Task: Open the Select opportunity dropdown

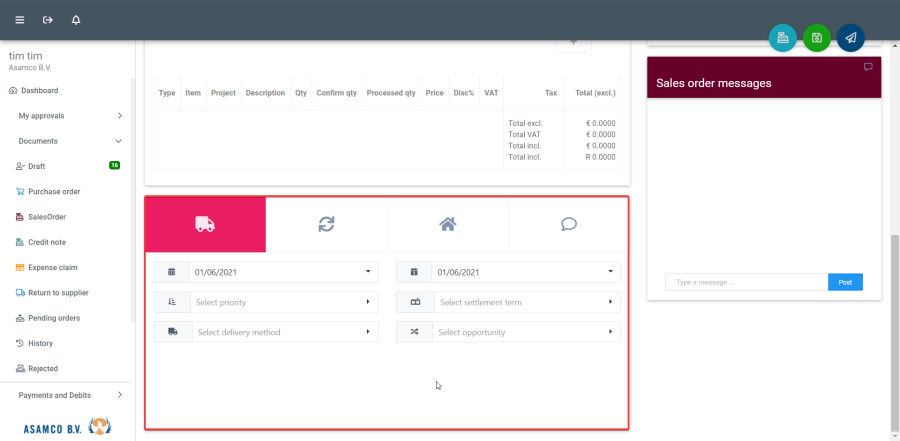Action: 522,332
